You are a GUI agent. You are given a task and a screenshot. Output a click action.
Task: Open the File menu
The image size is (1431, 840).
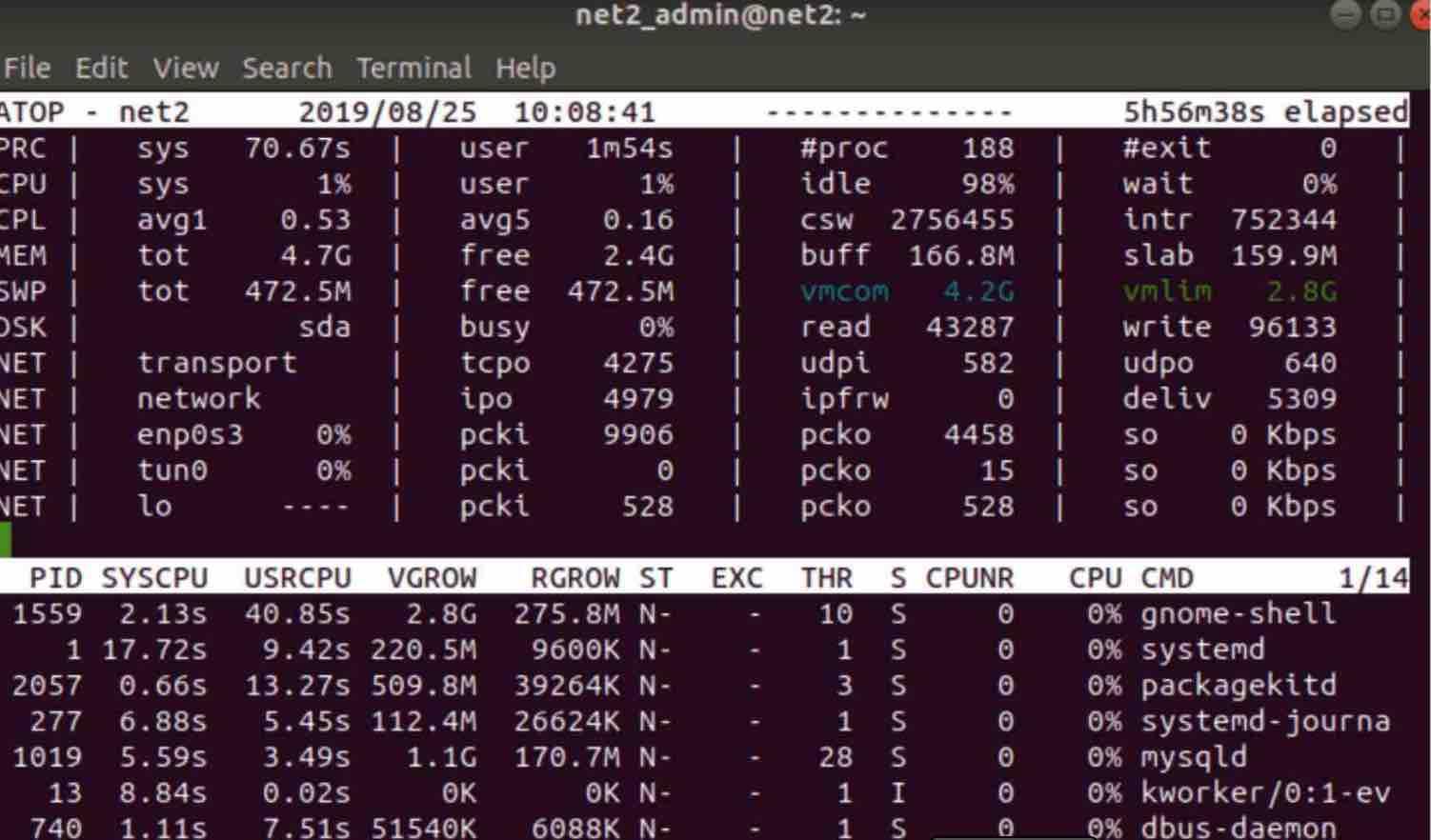(x=27, y=68)
